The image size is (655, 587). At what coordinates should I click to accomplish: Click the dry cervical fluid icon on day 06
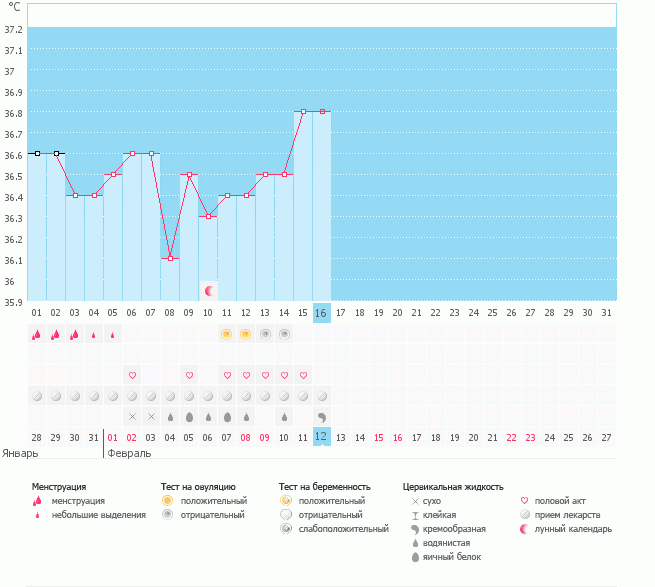pos(132,416)
